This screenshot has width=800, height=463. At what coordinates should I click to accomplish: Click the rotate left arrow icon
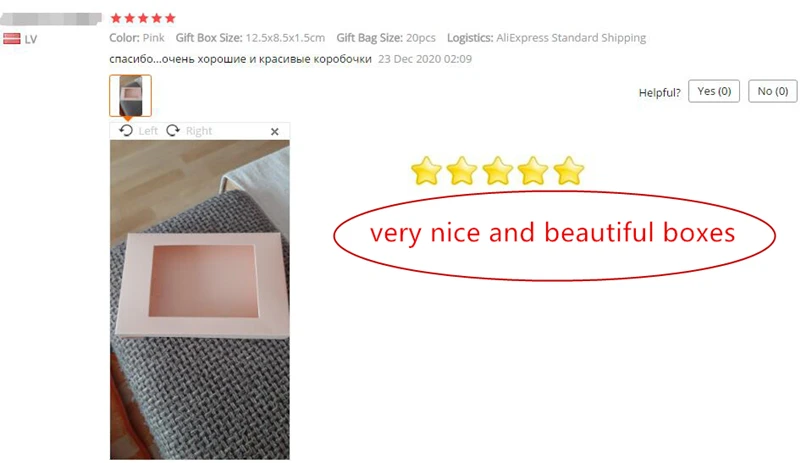pyautogui.click(x=126, y=131)
